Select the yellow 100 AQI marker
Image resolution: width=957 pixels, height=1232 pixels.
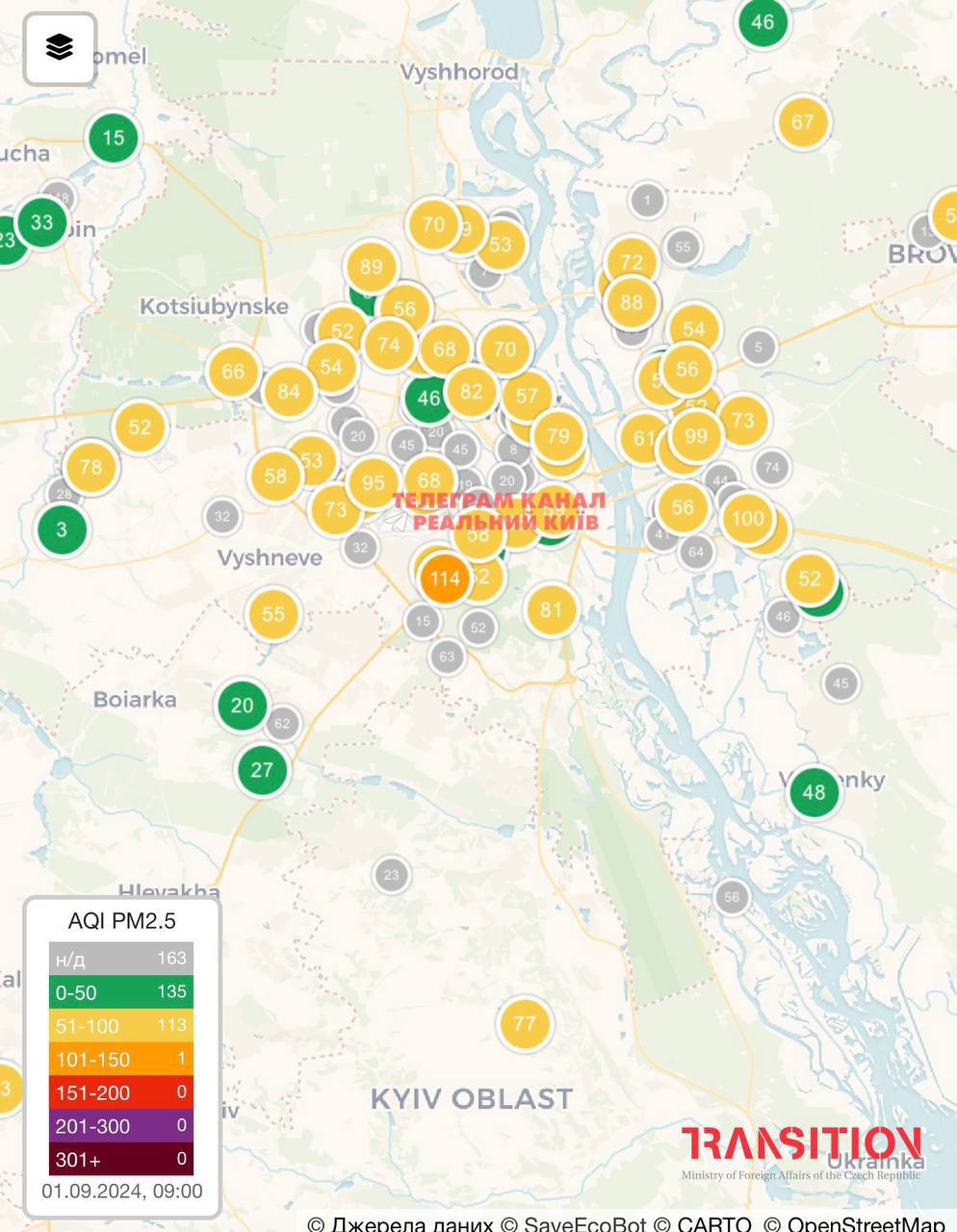[747, 519]
